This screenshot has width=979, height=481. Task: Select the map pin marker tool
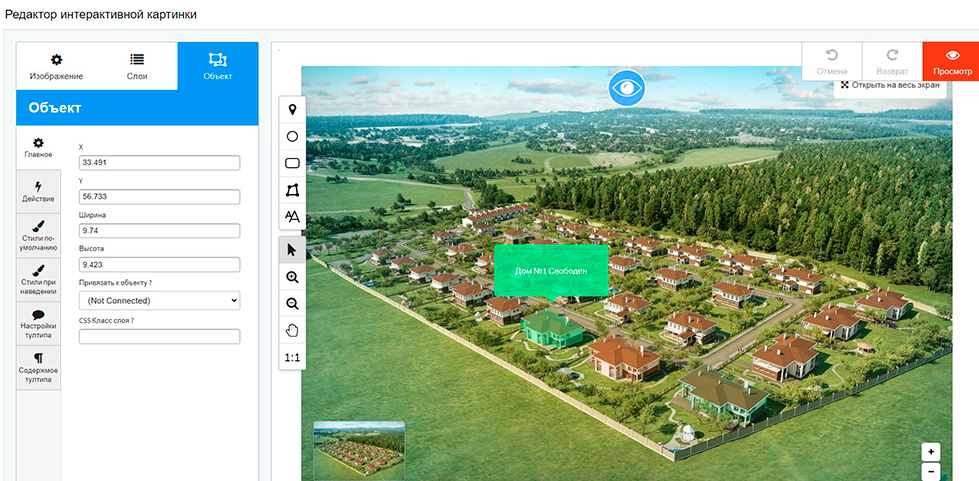pyautogui.click(x=292, y=110)
